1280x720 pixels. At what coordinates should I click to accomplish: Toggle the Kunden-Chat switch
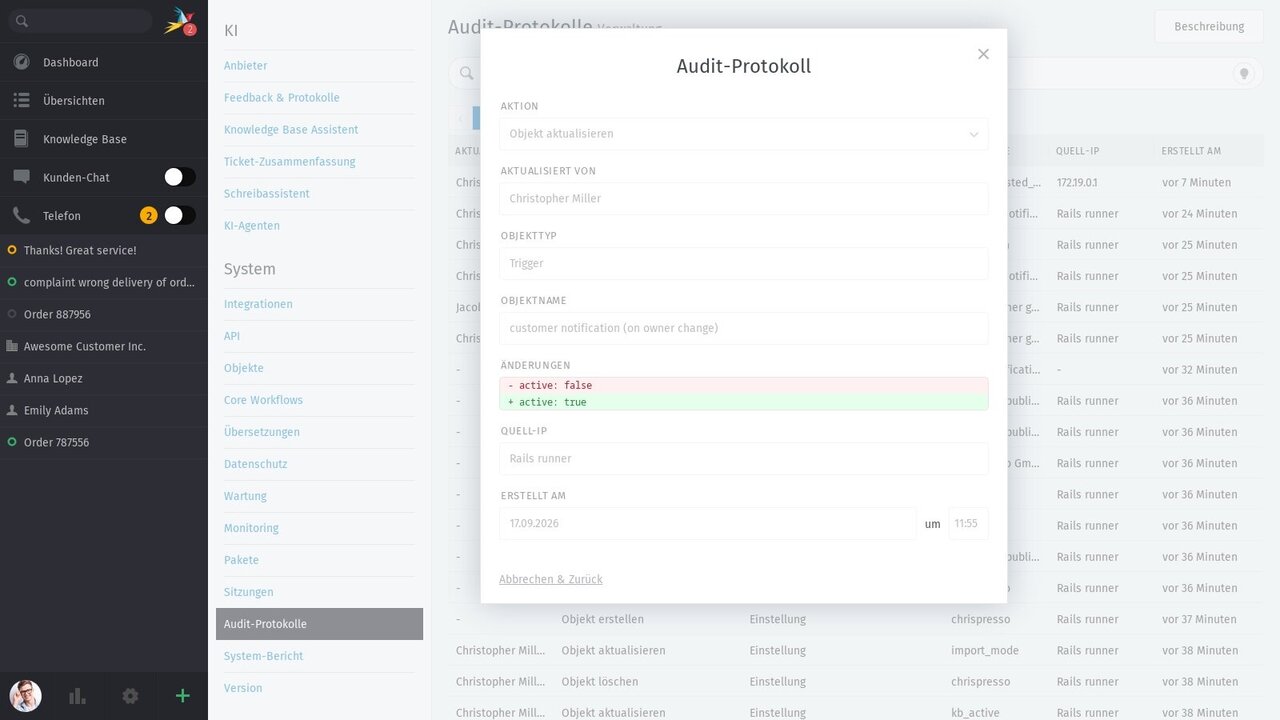coord(180,177)
